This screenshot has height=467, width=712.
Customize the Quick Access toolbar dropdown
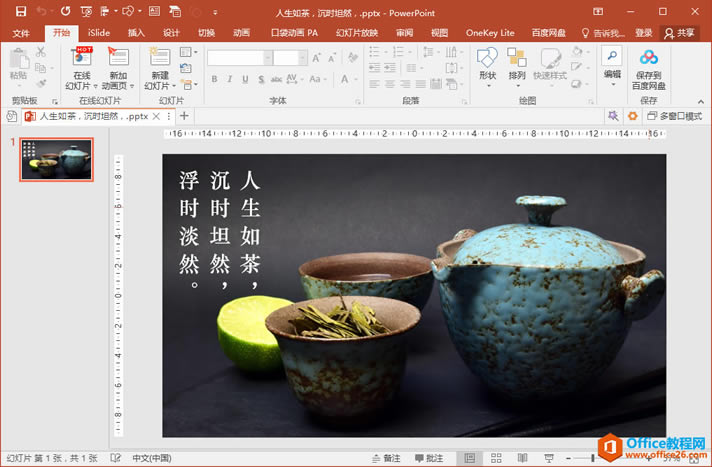[x=215, y=12]
